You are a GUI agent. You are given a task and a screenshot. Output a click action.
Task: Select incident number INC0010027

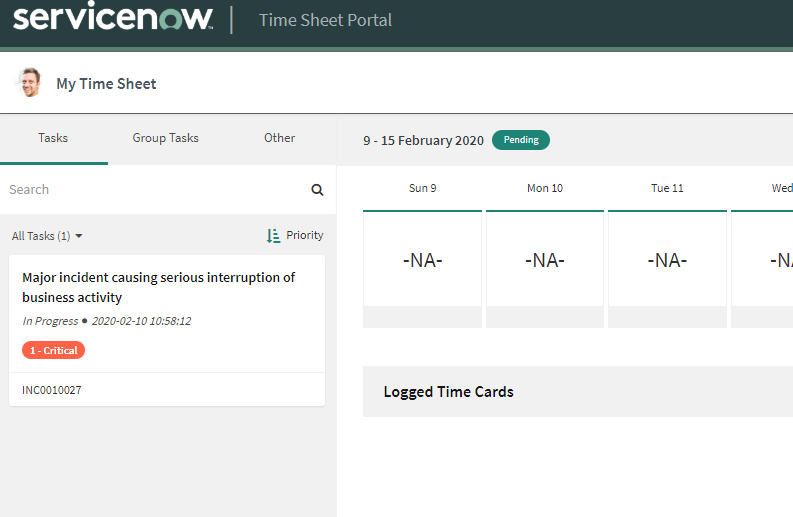click(x=52, y=390)
